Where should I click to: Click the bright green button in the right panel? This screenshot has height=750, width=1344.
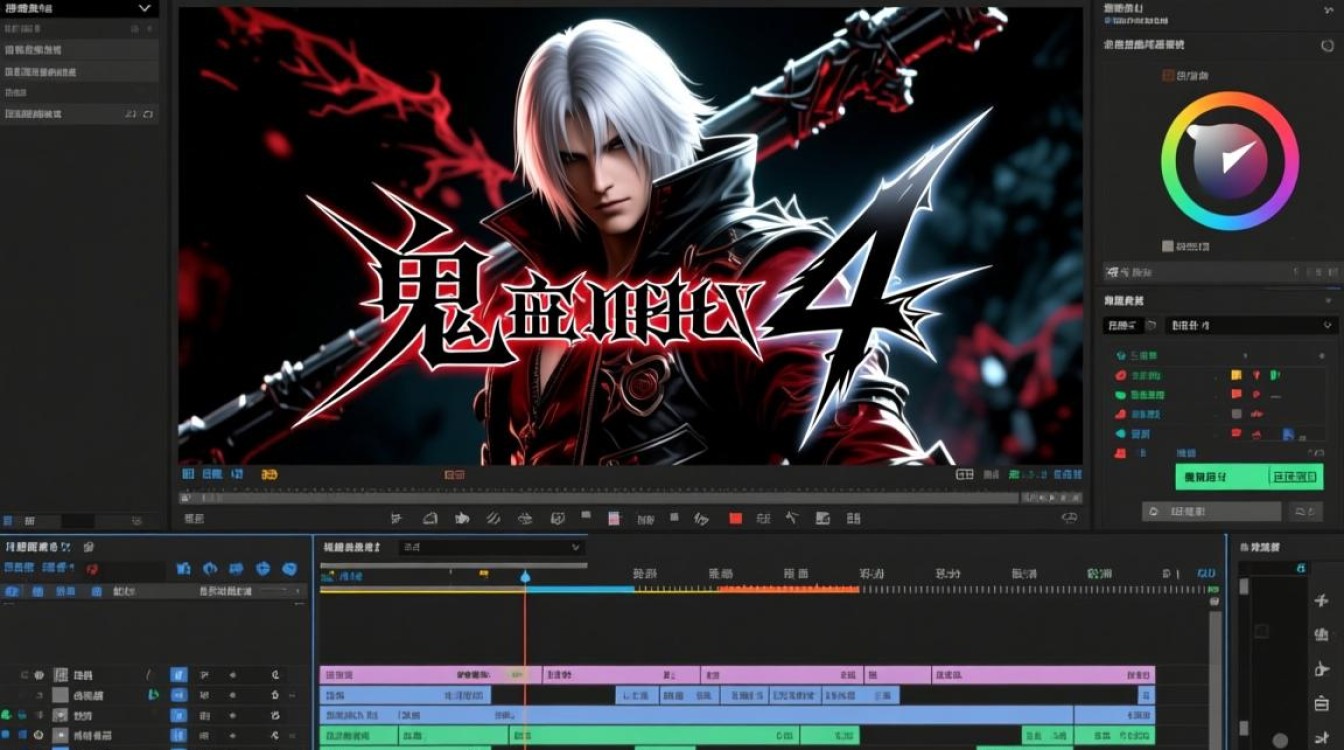(x=1248, y=477)
